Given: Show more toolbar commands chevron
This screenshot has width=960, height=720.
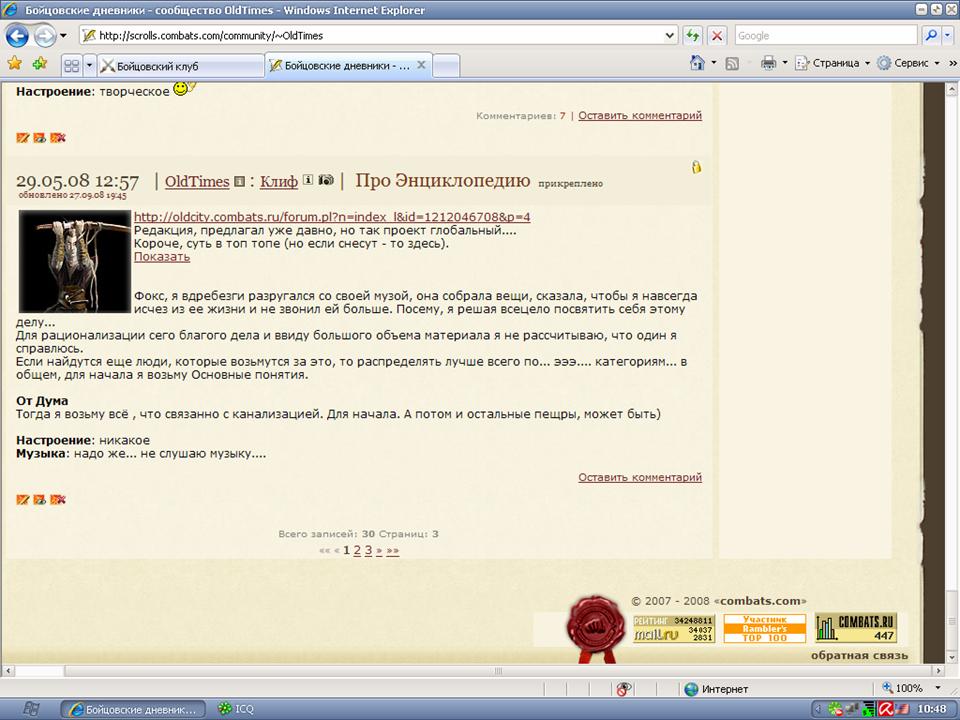Looking at the screenshot, I should (x=953, y=63).
